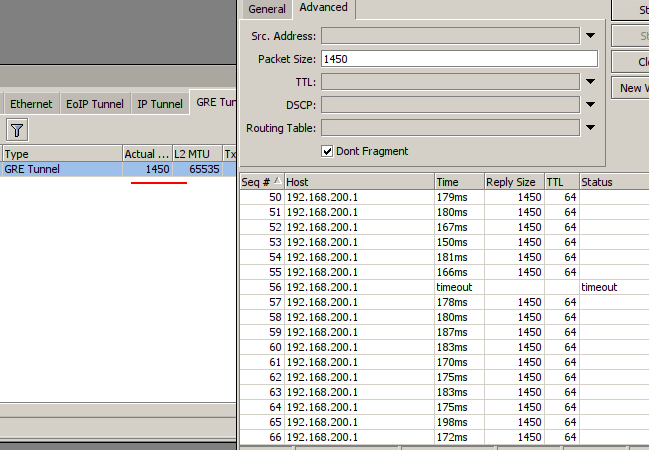Image resolution: width=649 pixels, height=450 pixels.
Task: Select the GRE Tunnel interface row
Action: point(118,169)
